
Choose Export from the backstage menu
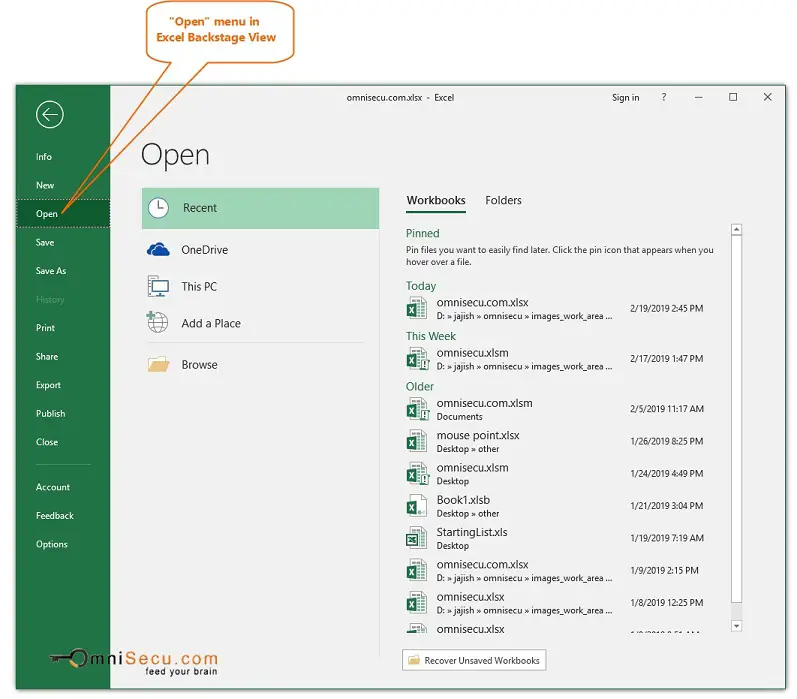click(48, 385)
